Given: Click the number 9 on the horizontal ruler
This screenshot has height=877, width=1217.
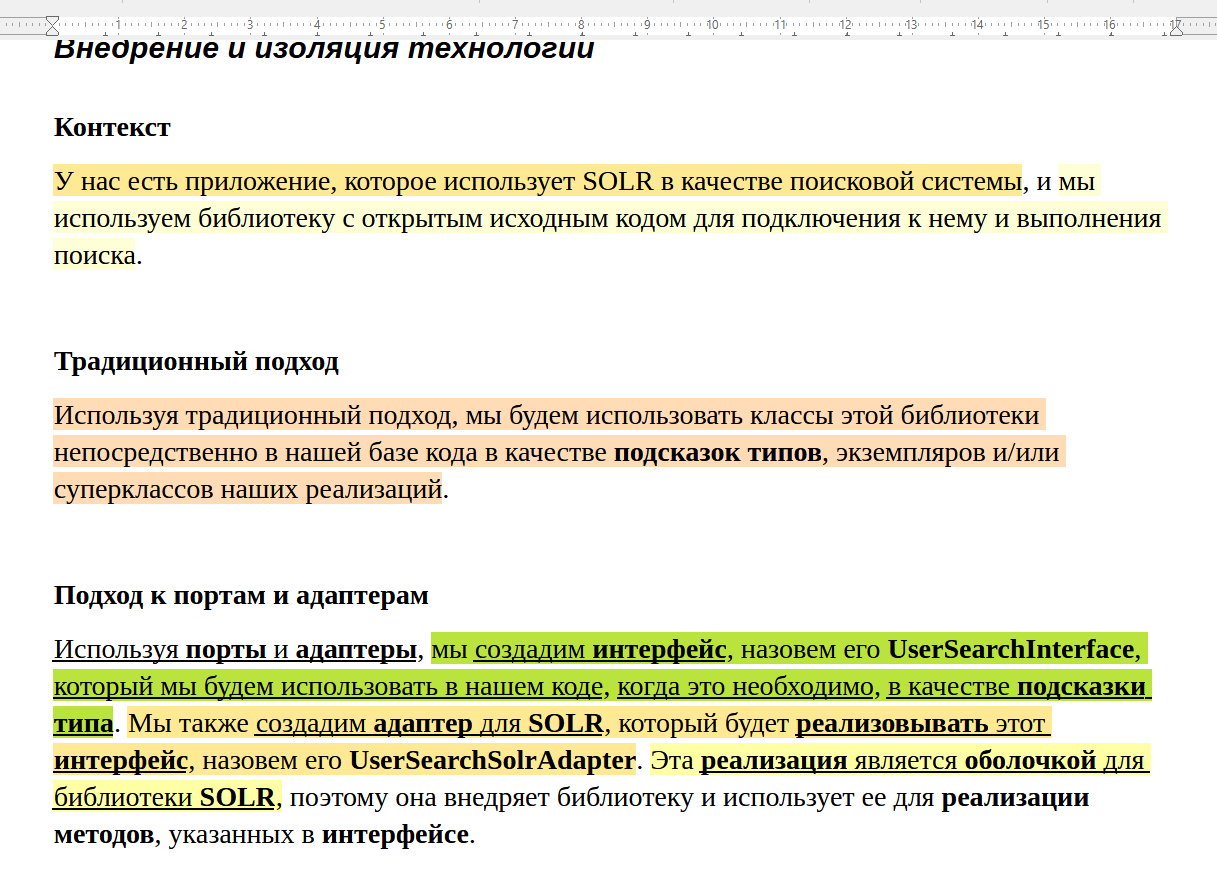Looking at the screenshot, I should 647,24.
